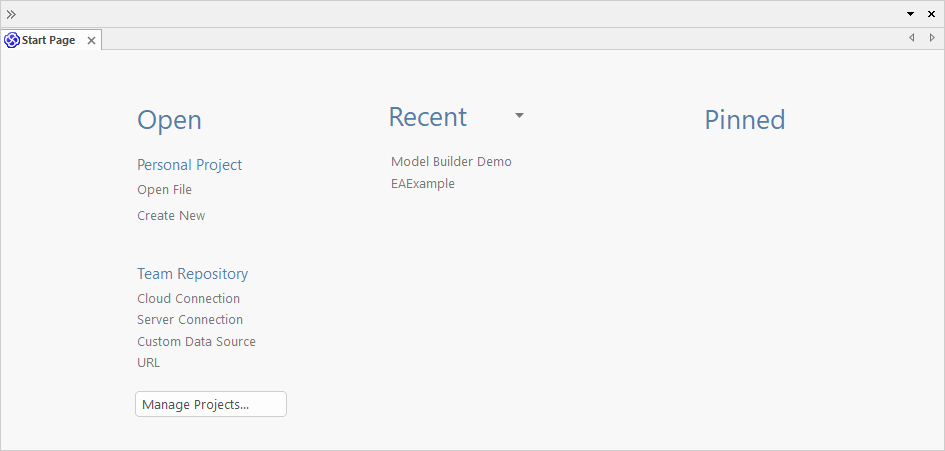Close the active document window with X icon
The width and height of the screenshot is (945, 451).
tap(931, 14)
